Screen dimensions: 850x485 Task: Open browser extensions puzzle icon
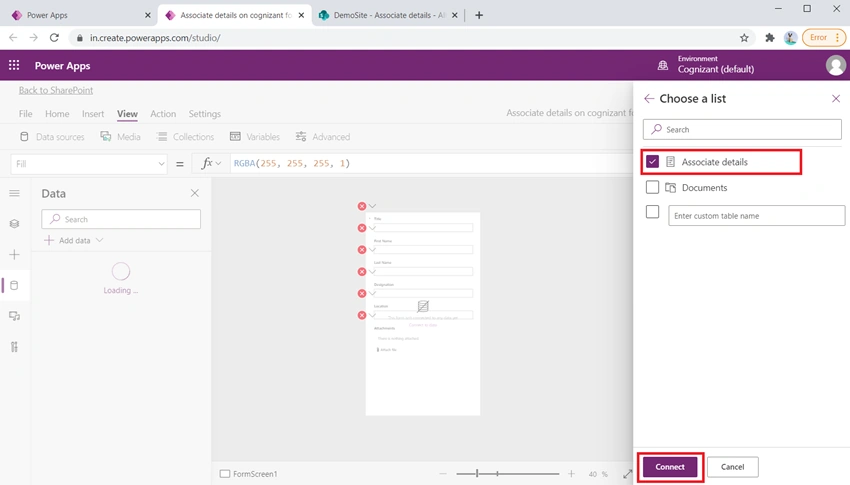pyautogui.click(x=770, y=38)
